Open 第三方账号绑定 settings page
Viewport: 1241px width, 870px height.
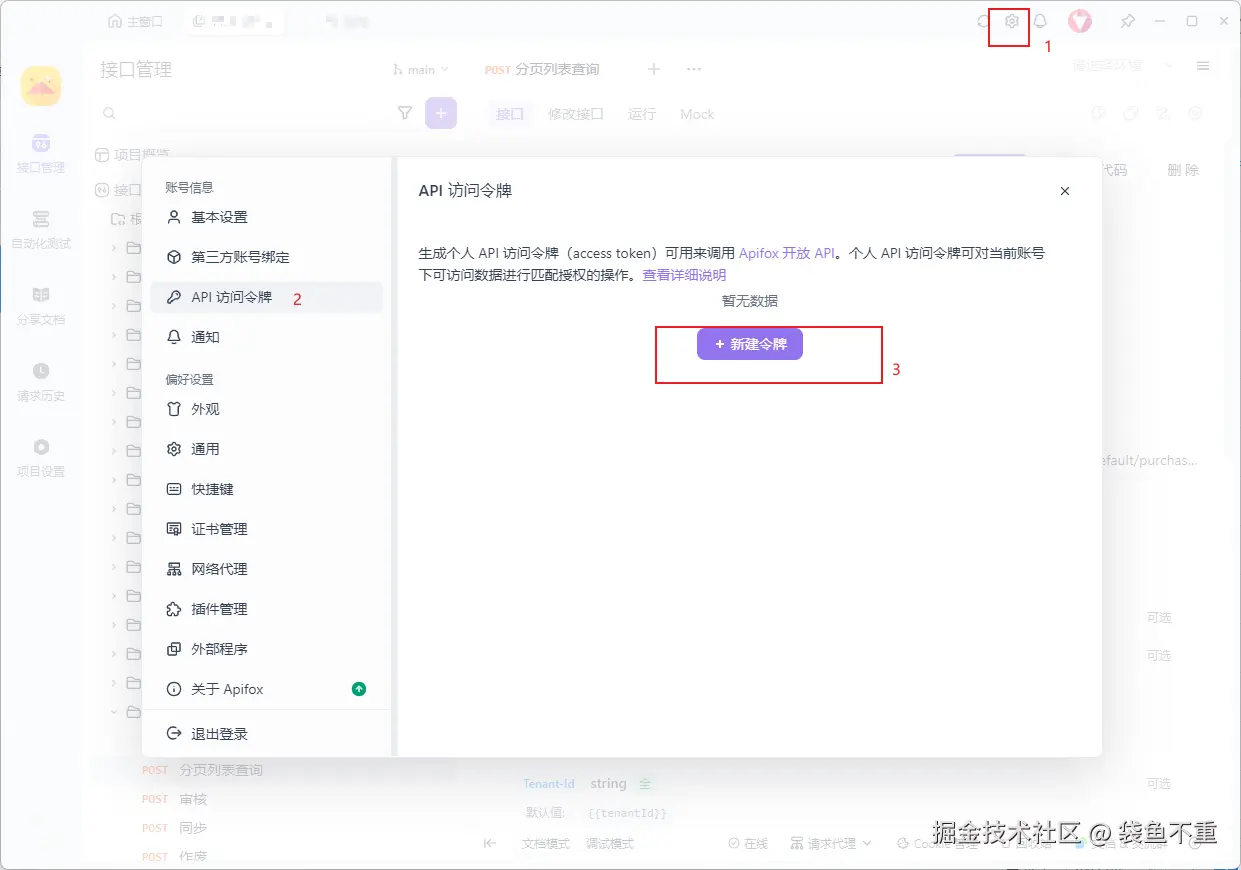point(267,257)
